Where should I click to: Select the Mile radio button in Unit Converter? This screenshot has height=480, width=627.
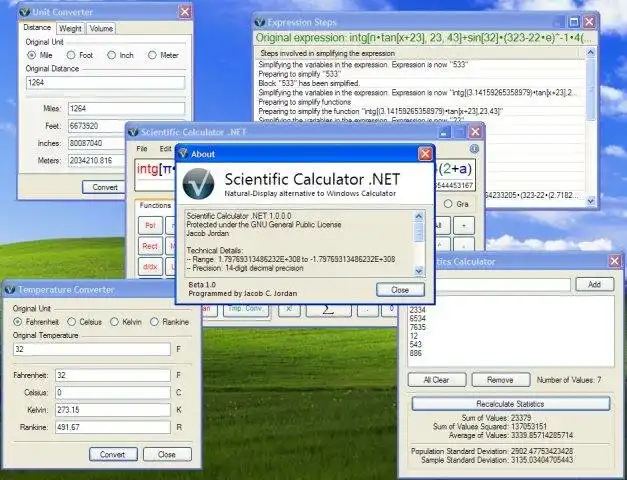[x=31, y=55]
